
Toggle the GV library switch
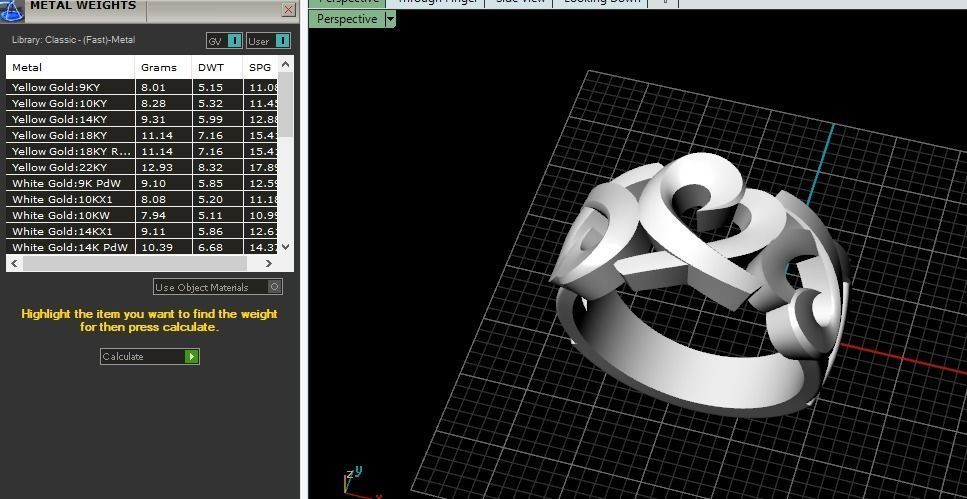coord(235,41)
